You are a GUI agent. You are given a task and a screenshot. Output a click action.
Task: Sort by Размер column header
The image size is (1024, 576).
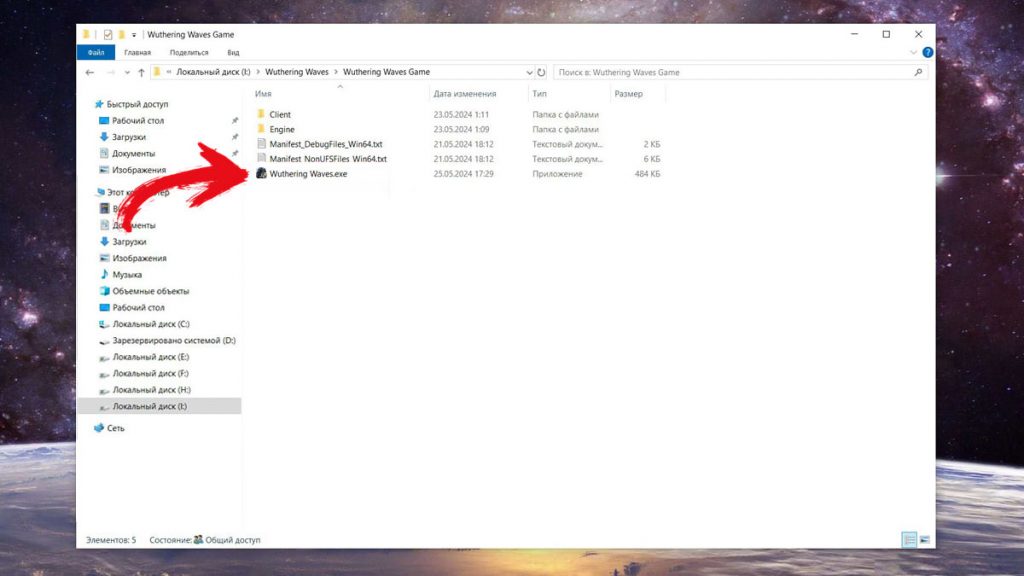point(628,94)
